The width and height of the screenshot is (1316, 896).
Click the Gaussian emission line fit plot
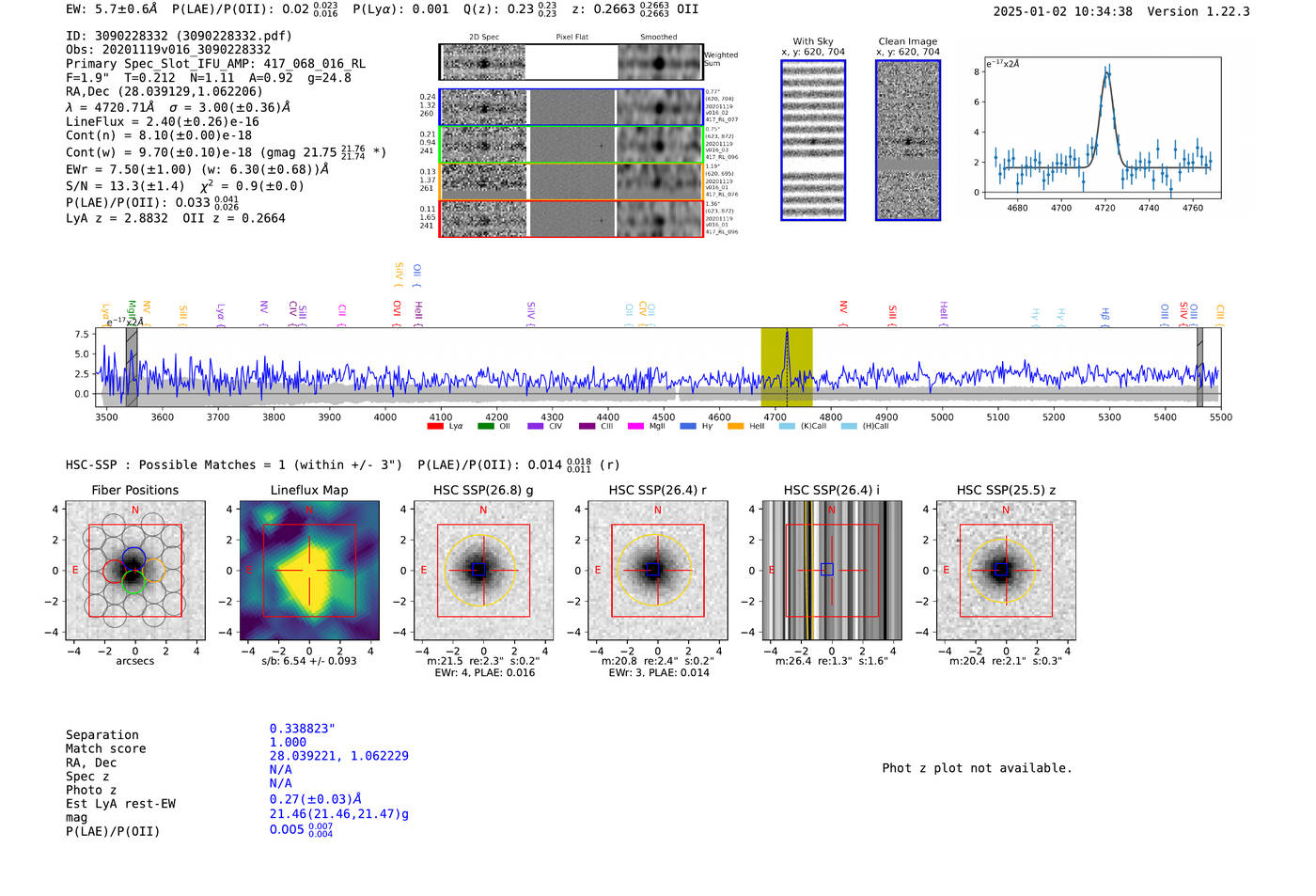(x=1102, y=128)
